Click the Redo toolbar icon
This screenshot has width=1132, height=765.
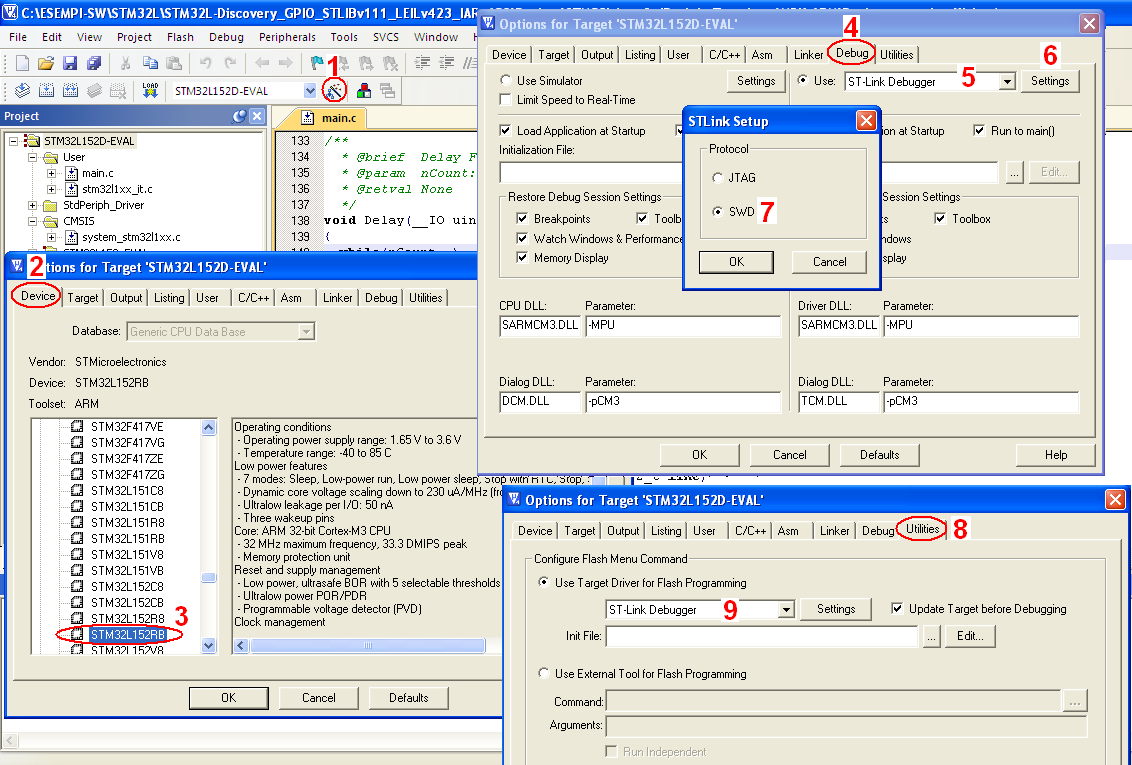230,63
